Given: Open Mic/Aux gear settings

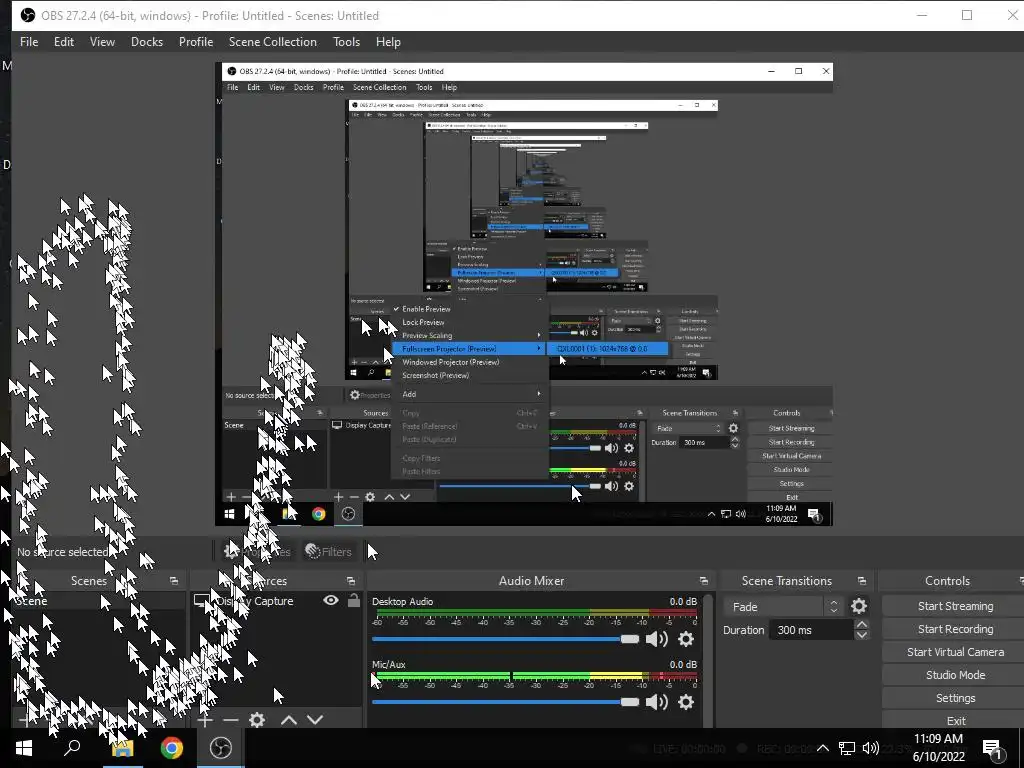Looking at the screenshot, I should [686, 702].
